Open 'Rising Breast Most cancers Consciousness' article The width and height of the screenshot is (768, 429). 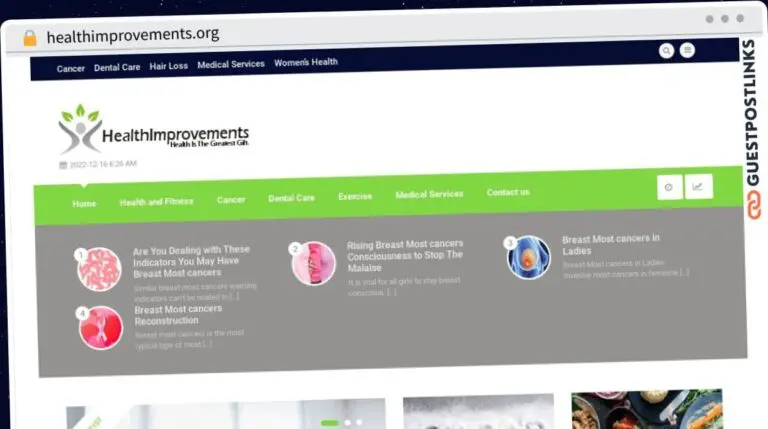[405, 256]
